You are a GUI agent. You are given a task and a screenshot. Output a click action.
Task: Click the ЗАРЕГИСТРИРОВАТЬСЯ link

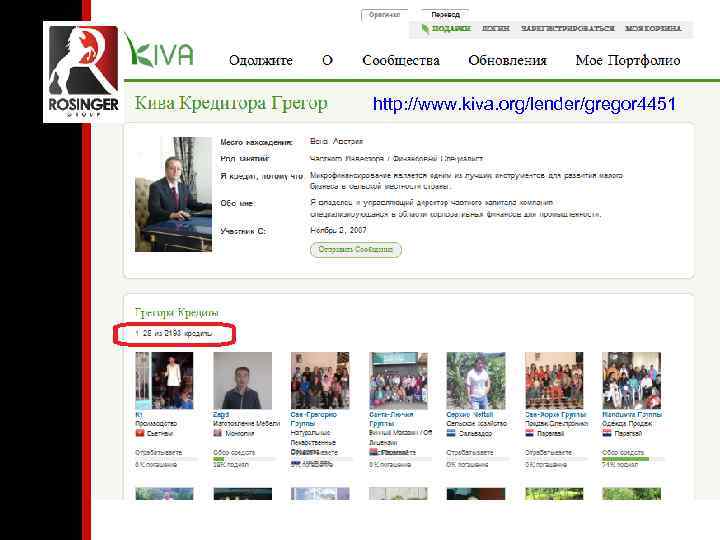click(568, 28)
